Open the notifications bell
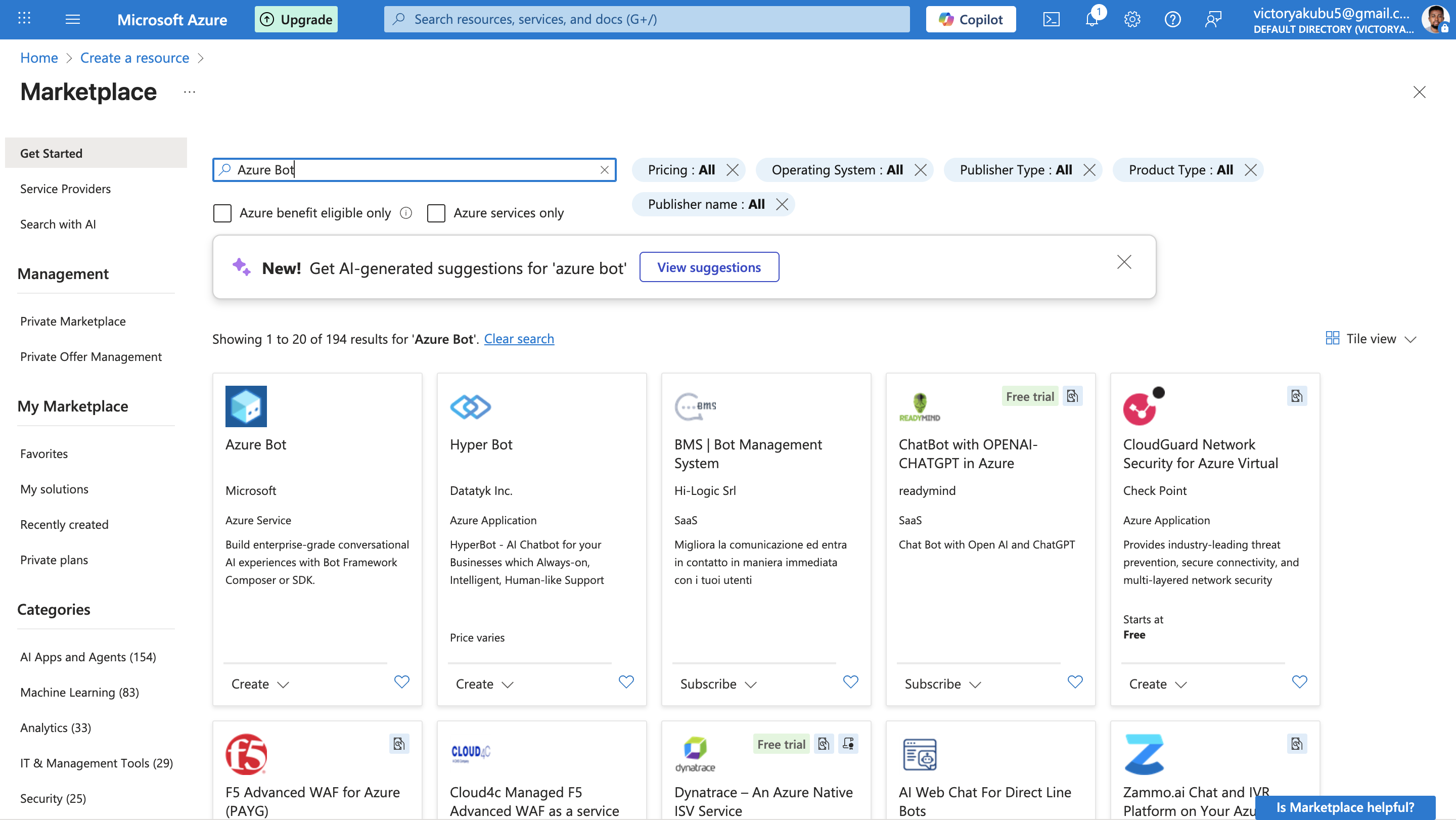This screenshot has width=1456, height=820. click(x=1091, y=19)
